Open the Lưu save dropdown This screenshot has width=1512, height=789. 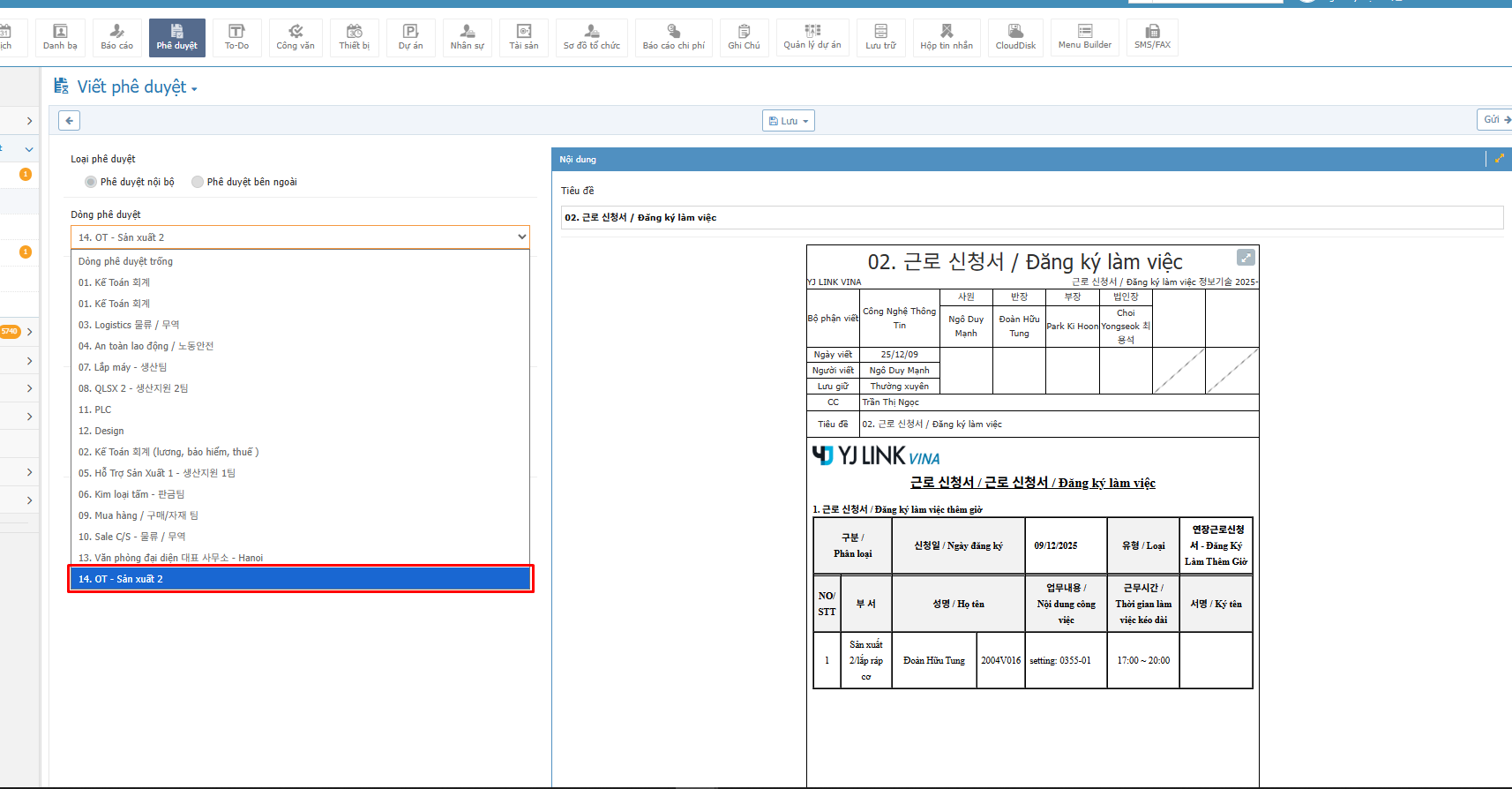coord(788,121)
